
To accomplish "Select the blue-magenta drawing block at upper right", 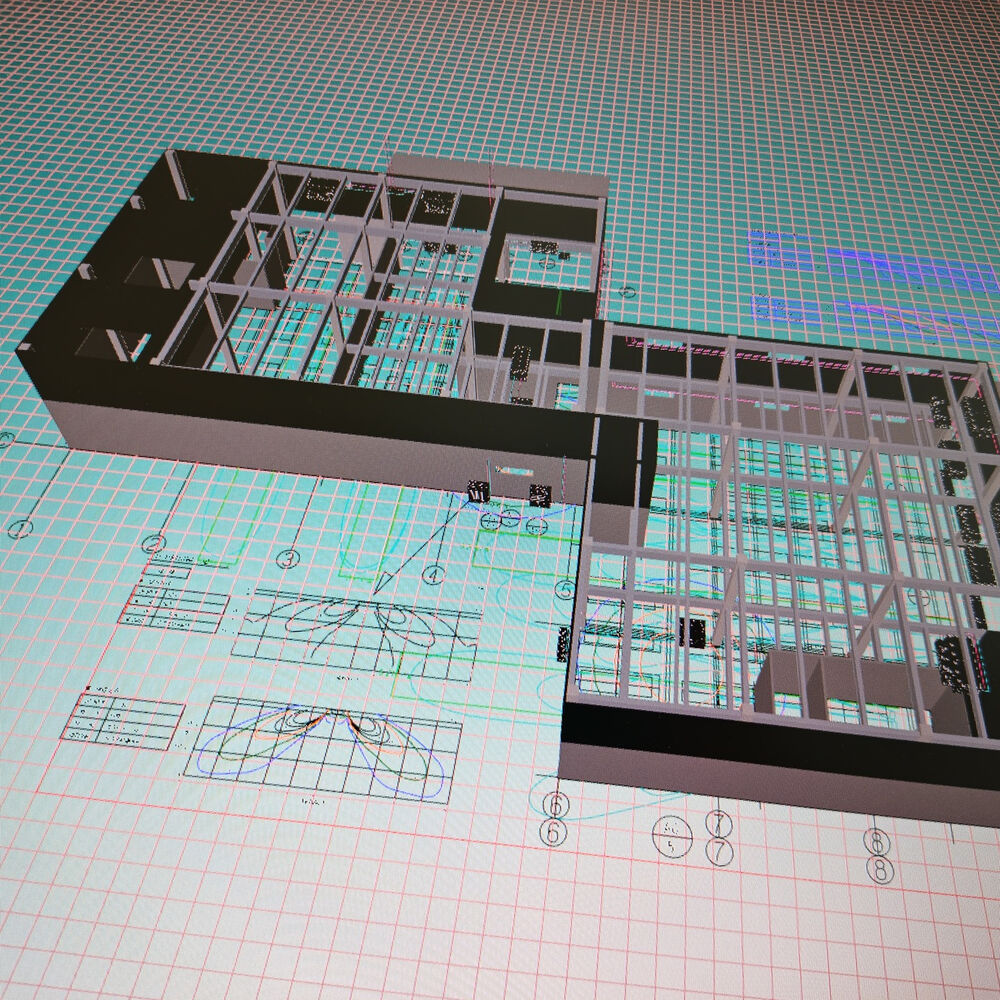I will [x=872, y=286].
